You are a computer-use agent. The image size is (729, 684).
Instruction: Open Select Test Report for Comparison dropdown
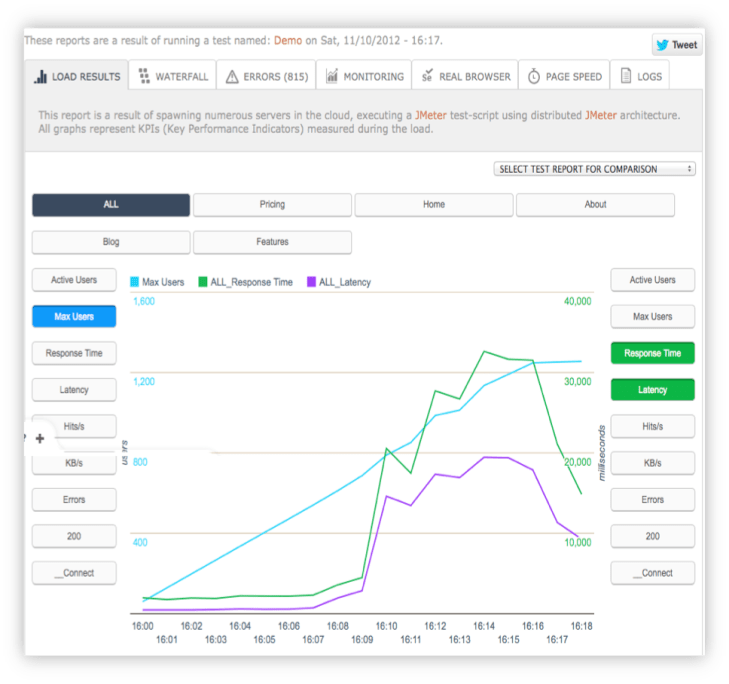point(595,169)
